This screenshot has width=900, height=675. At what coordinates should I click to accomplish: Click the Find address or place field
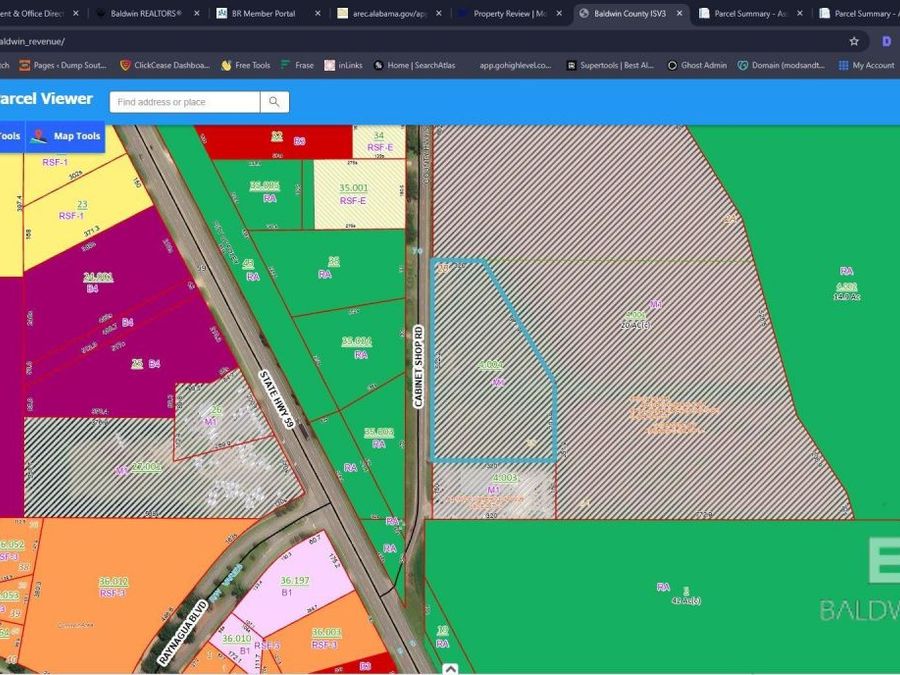[x=185, y=102]
